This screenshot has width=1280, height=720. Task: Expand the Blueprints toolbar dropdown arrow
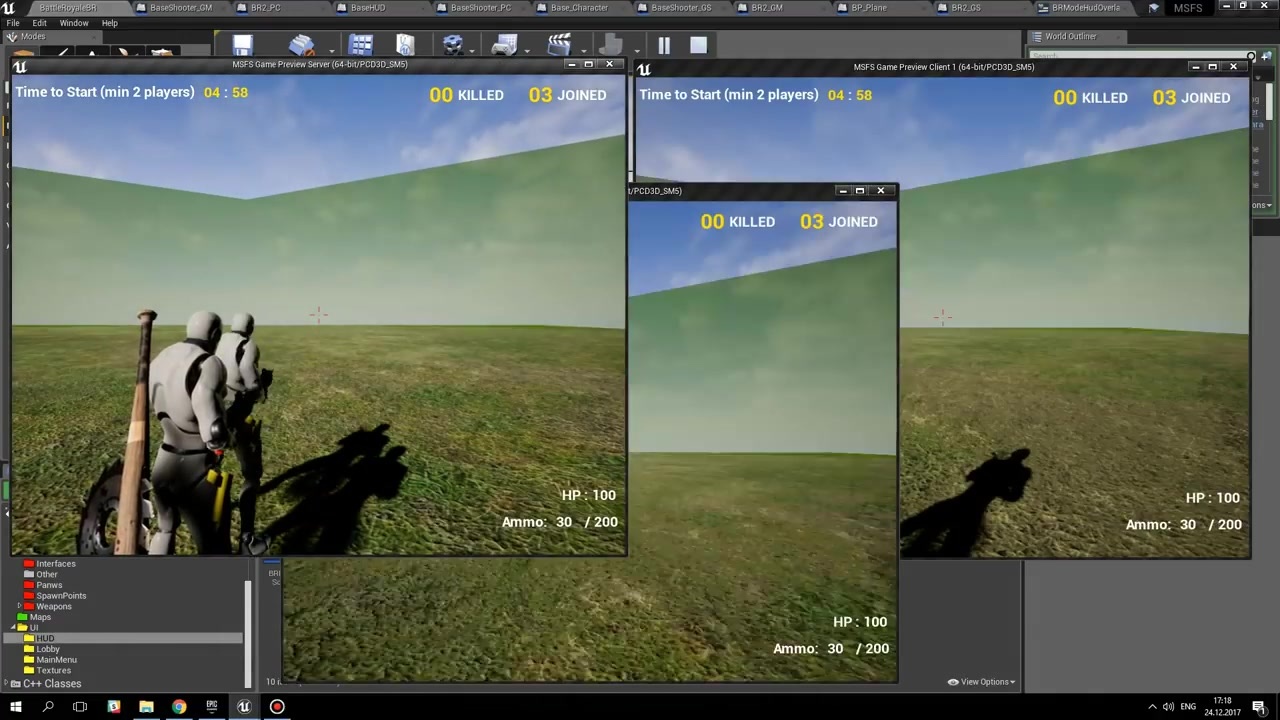[526, 50]
